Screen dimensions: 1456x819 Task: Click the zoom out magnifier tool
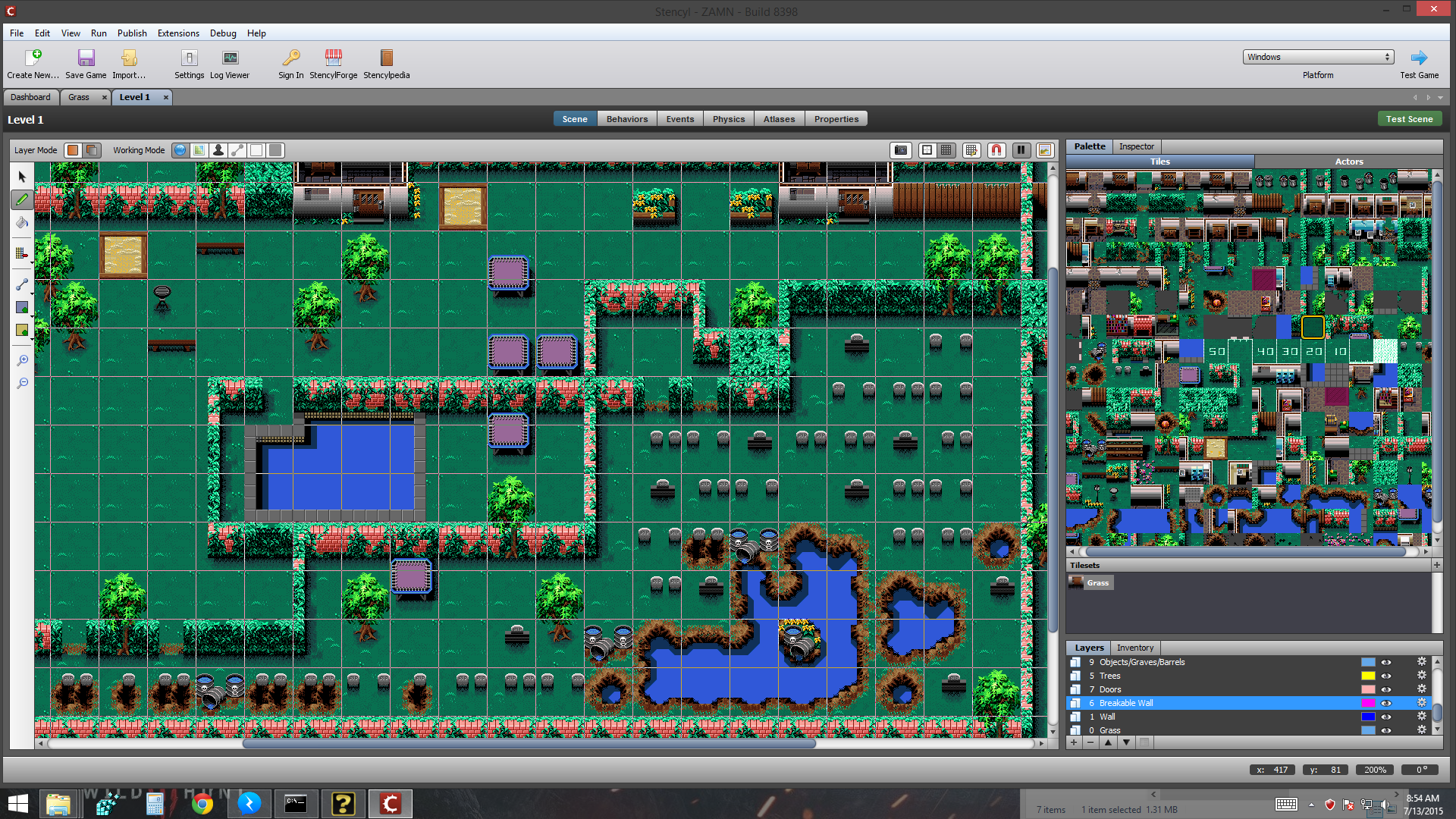pyautogui.click(x=22, y=383)
